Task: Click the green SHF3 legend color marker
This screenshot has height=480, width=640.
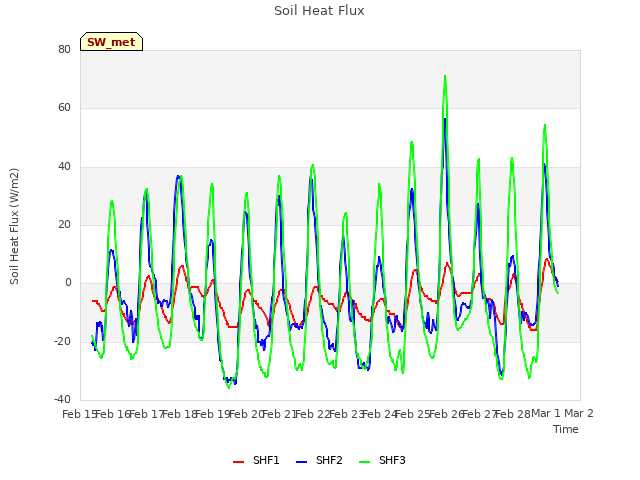Action: (364, 461)
